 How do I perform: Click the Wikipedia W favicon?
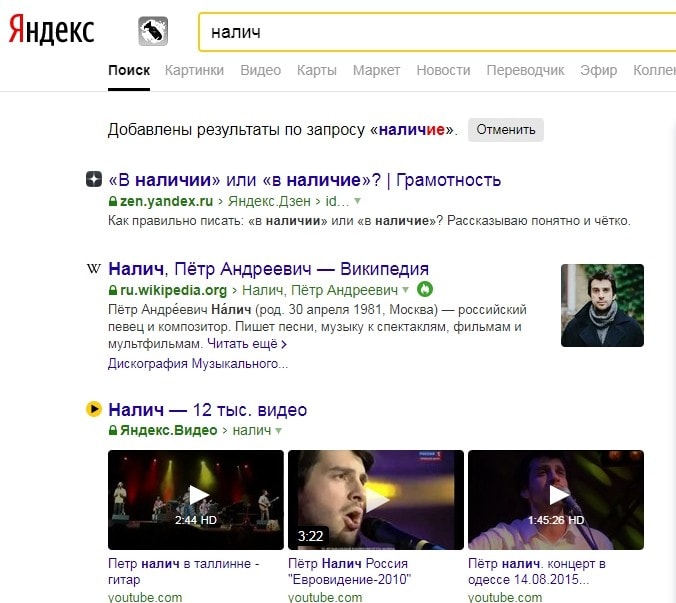coord(94,269)
